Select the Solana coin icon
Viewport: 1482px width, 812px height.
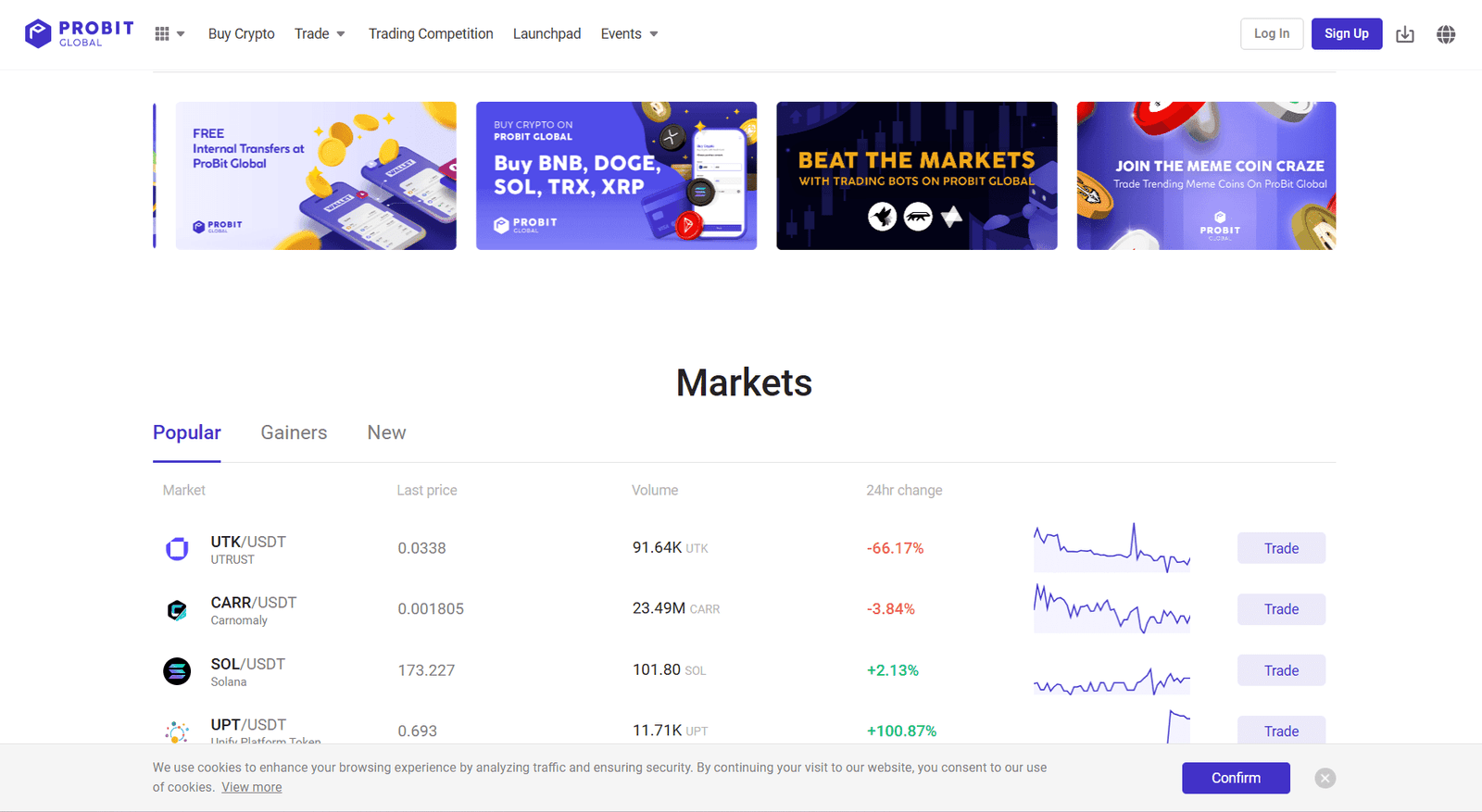point(177,670)
